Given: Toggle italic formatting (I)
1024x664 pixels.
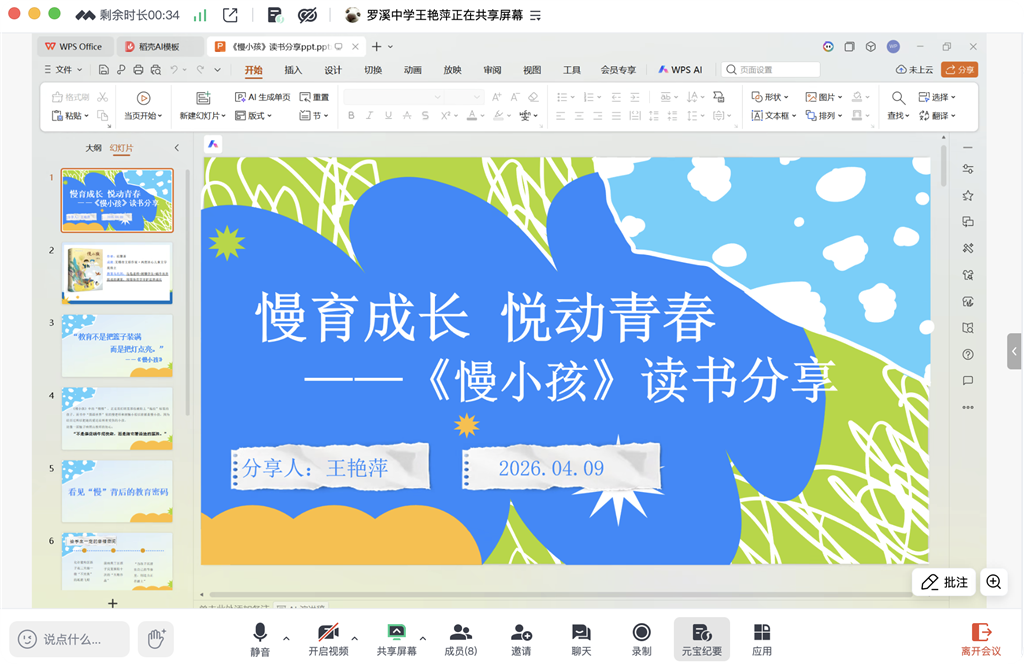Looking at the screenshot, I should [370, 116].
